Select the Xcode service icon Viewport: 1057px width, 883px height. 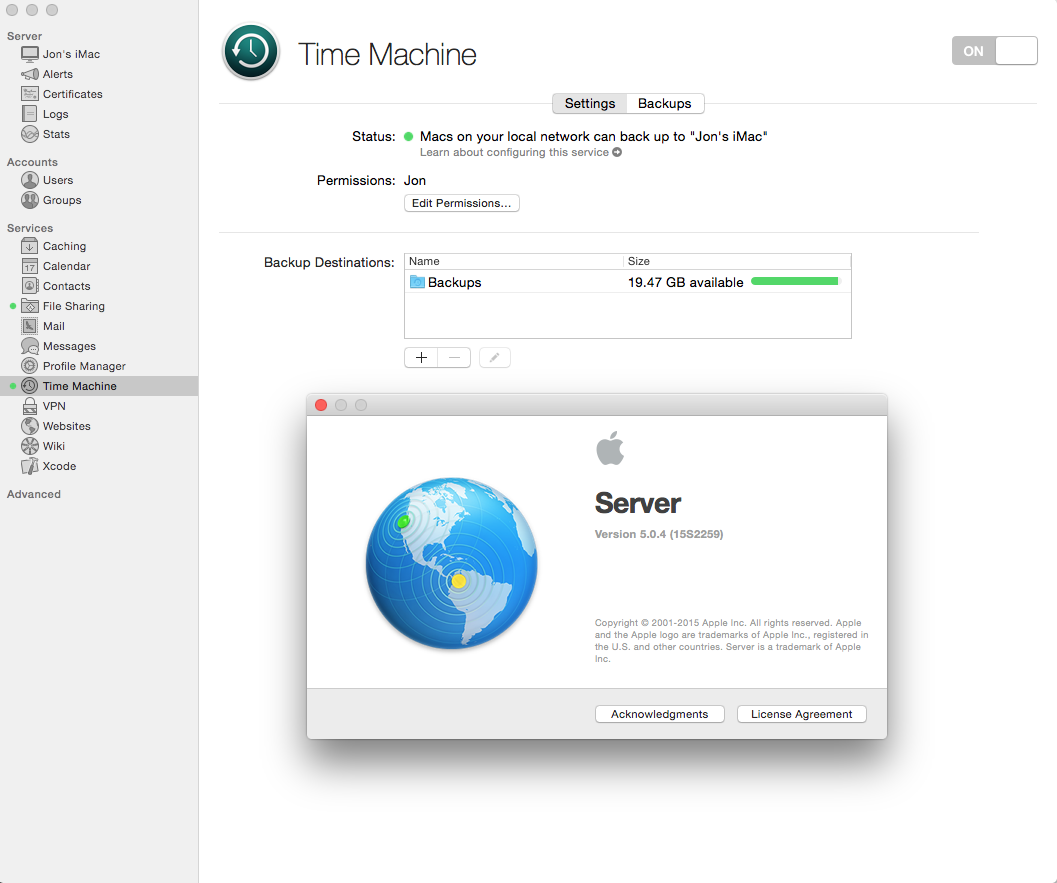coord(30,466)
